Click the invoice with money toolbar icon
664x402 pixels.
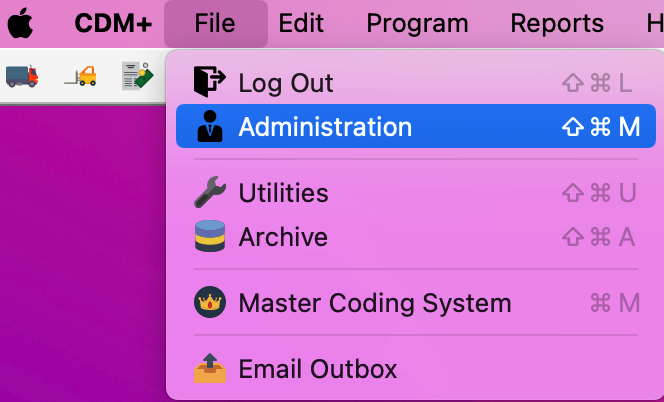pyautogui.click(x=137, y=75)
